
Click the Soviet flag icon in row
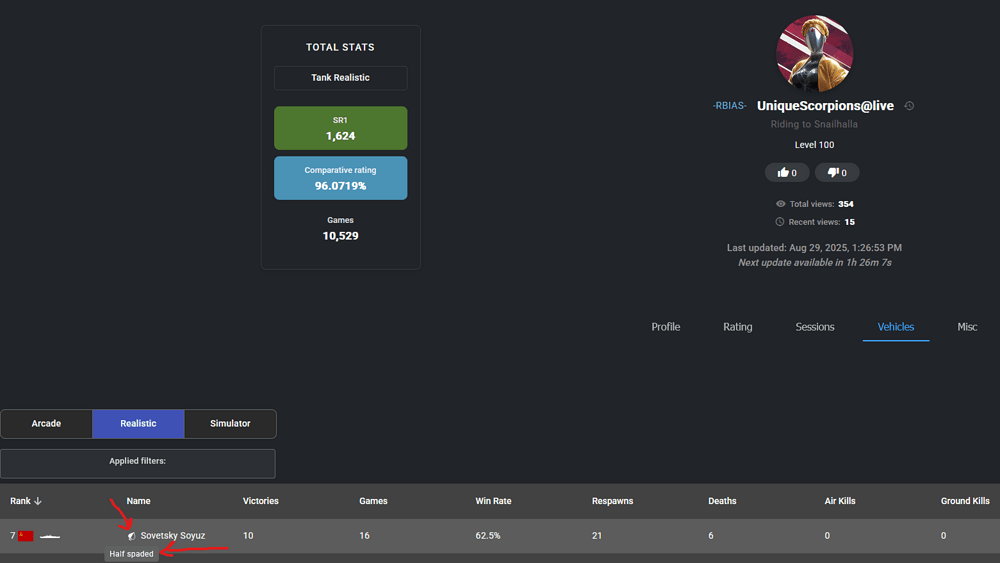pos(26,536)
